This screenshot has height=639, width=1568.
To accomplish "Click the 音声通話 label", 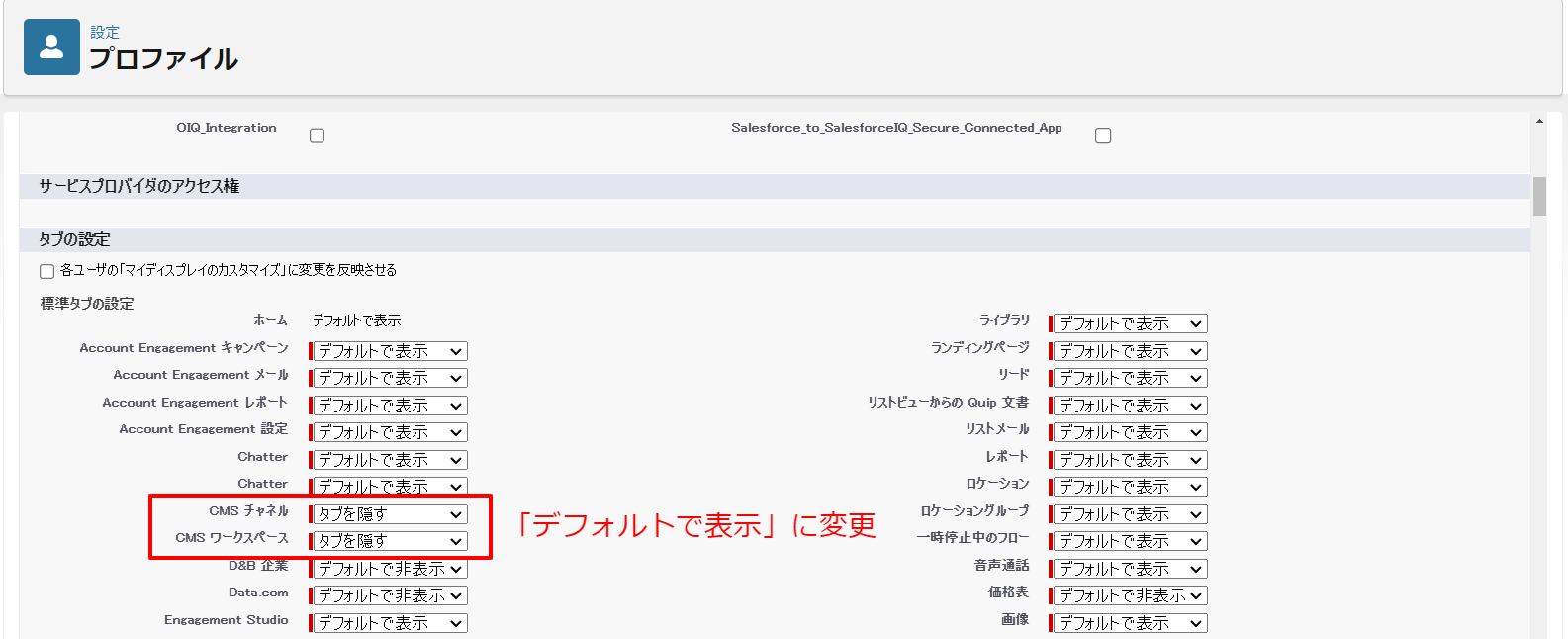I will tap(1002, 566).
